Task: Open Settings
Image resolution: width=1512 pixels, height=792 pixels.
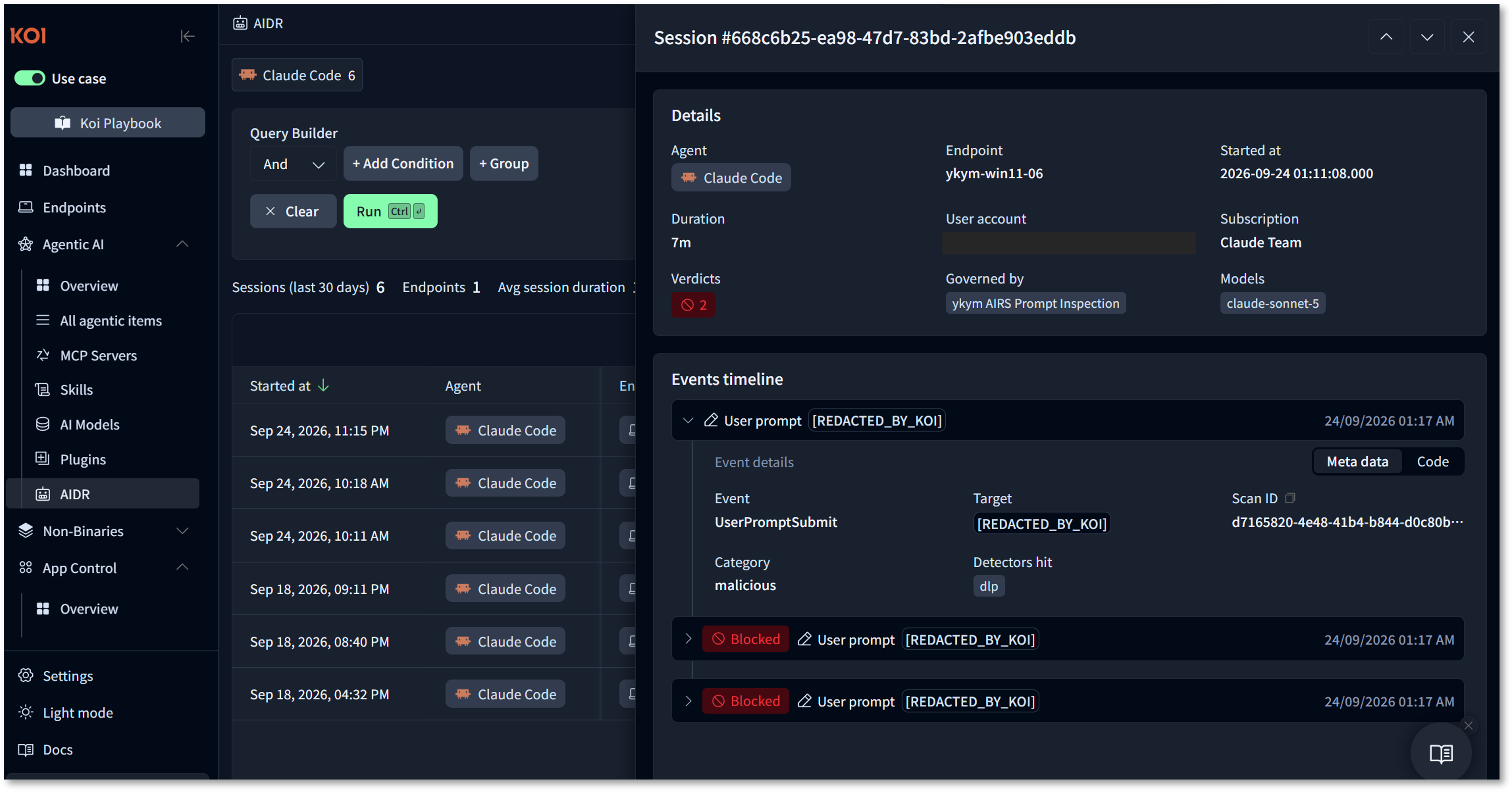Action: pos(68,675)
